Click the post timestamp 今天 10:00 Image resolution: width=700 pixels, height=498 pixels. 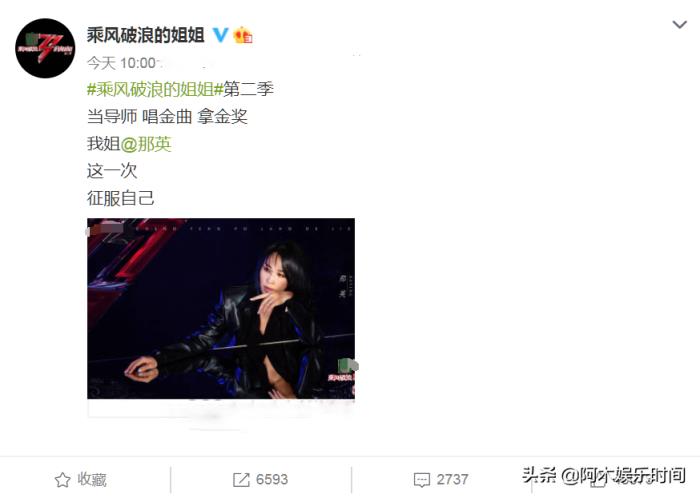pos(121,63)
